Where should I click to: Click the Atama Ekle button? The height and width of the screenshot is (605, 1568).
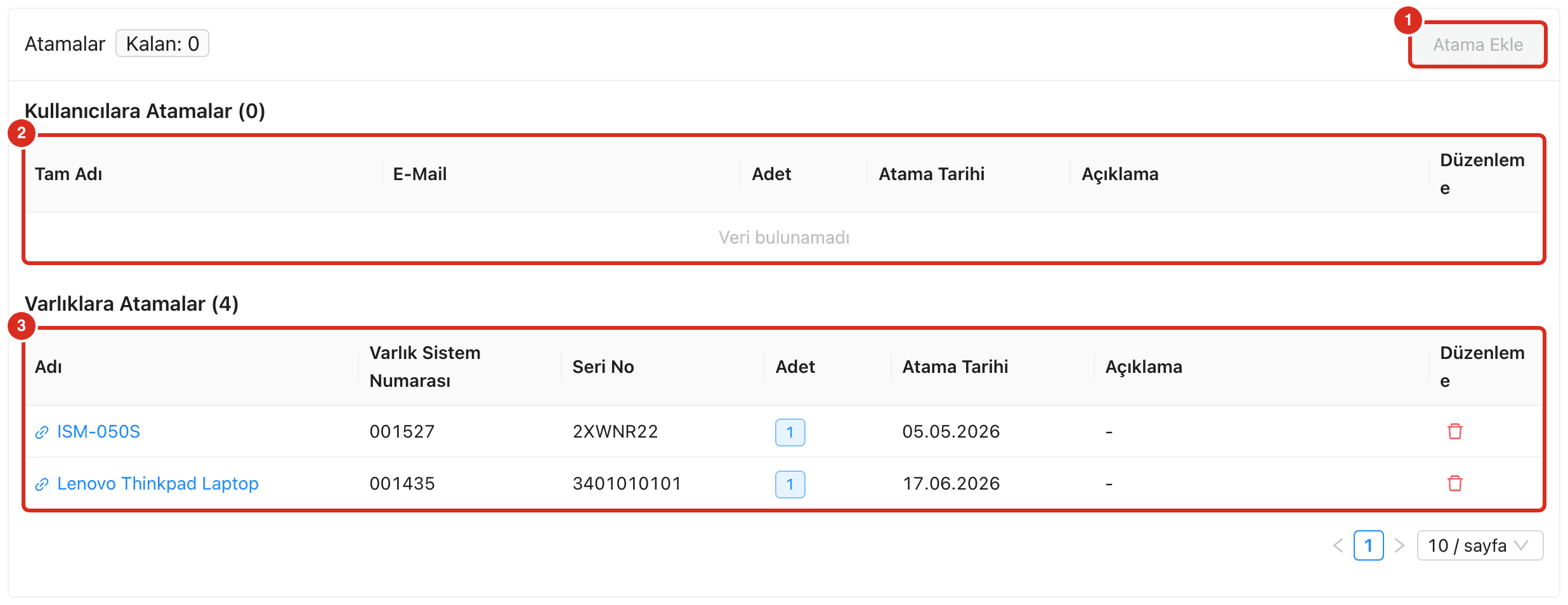(x=1477, y=44)
